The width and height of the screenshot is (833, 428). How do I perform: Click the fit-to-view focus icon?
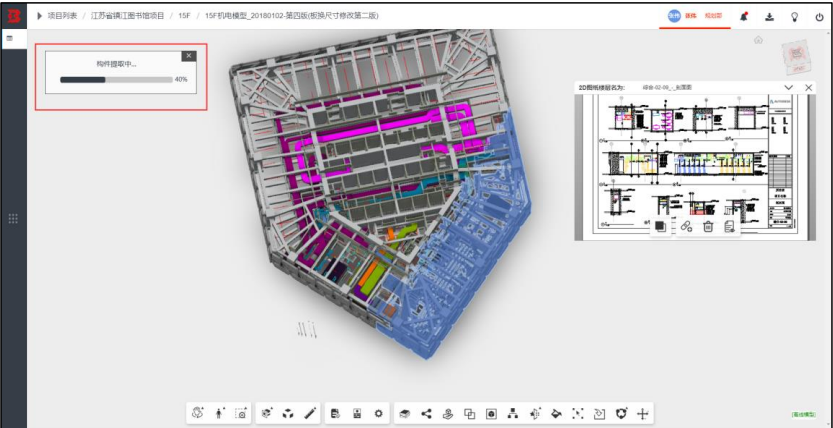pos(578,413)
